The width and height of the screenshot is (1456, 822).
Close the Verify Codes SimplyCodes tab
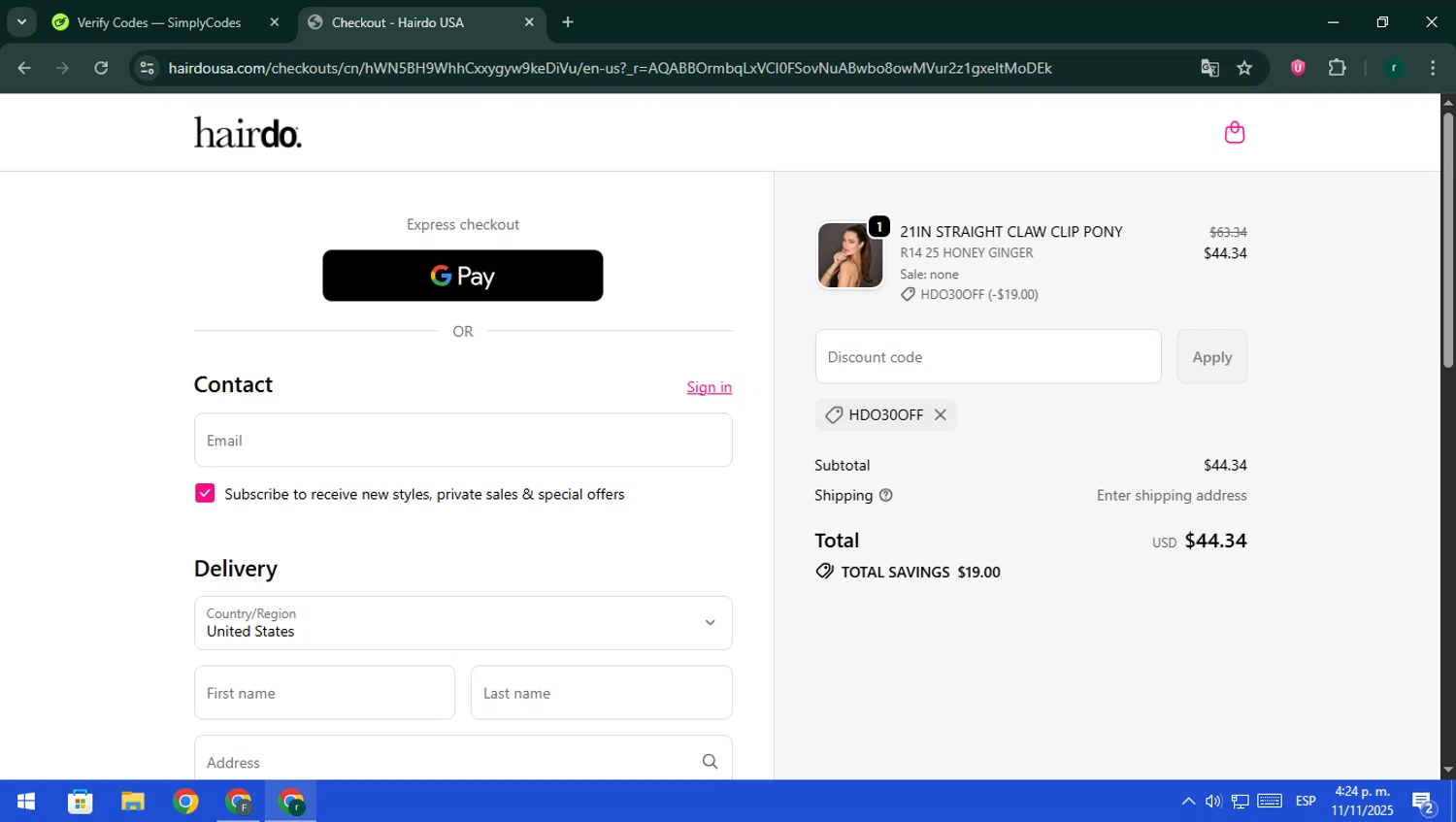coord(275,22)
